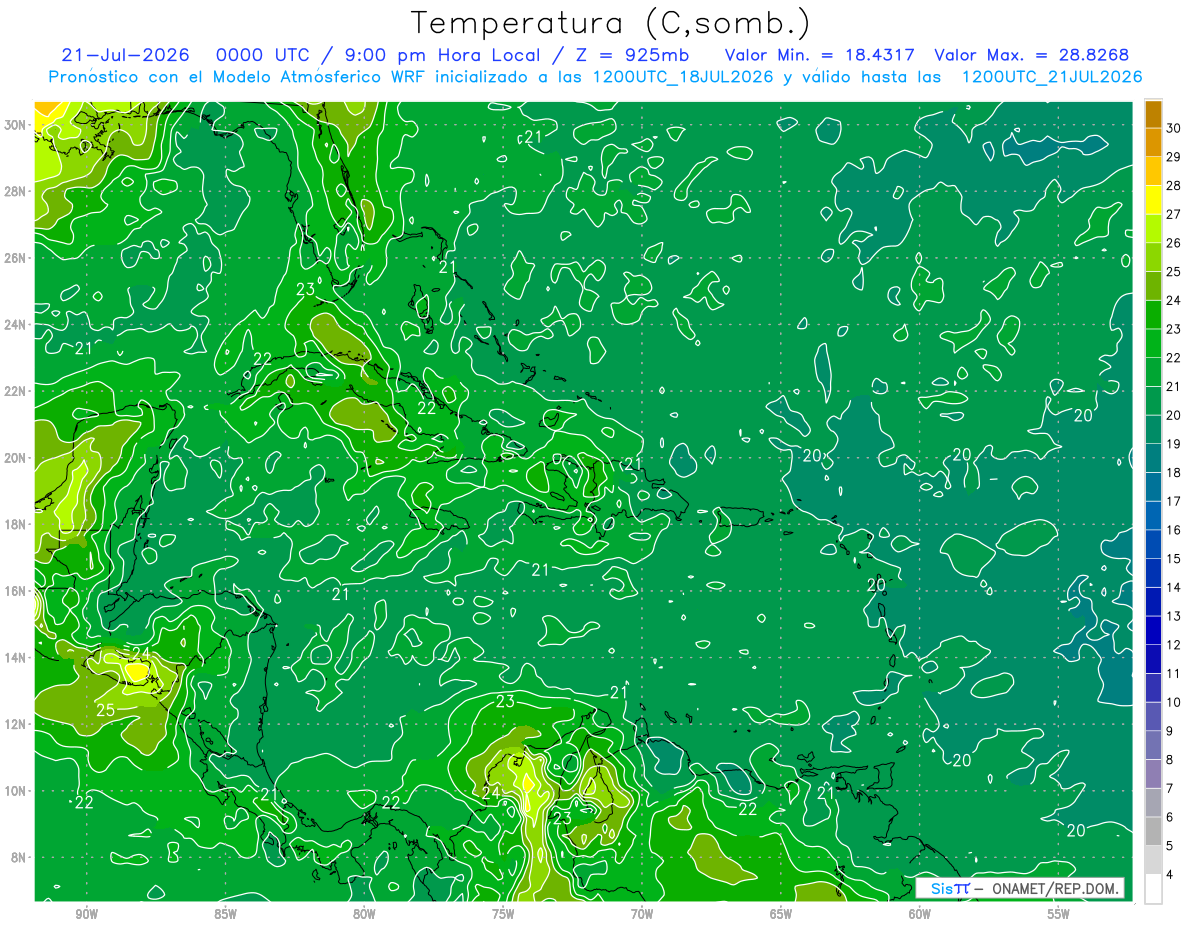Click the 26N latitude label
This screenshot has height=927, width=1200.
tap(15, 258)
